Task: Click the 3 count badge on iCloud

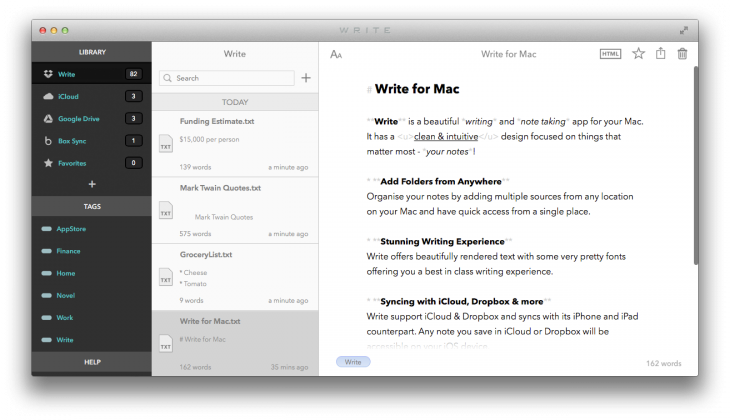Action: point(134,96)
